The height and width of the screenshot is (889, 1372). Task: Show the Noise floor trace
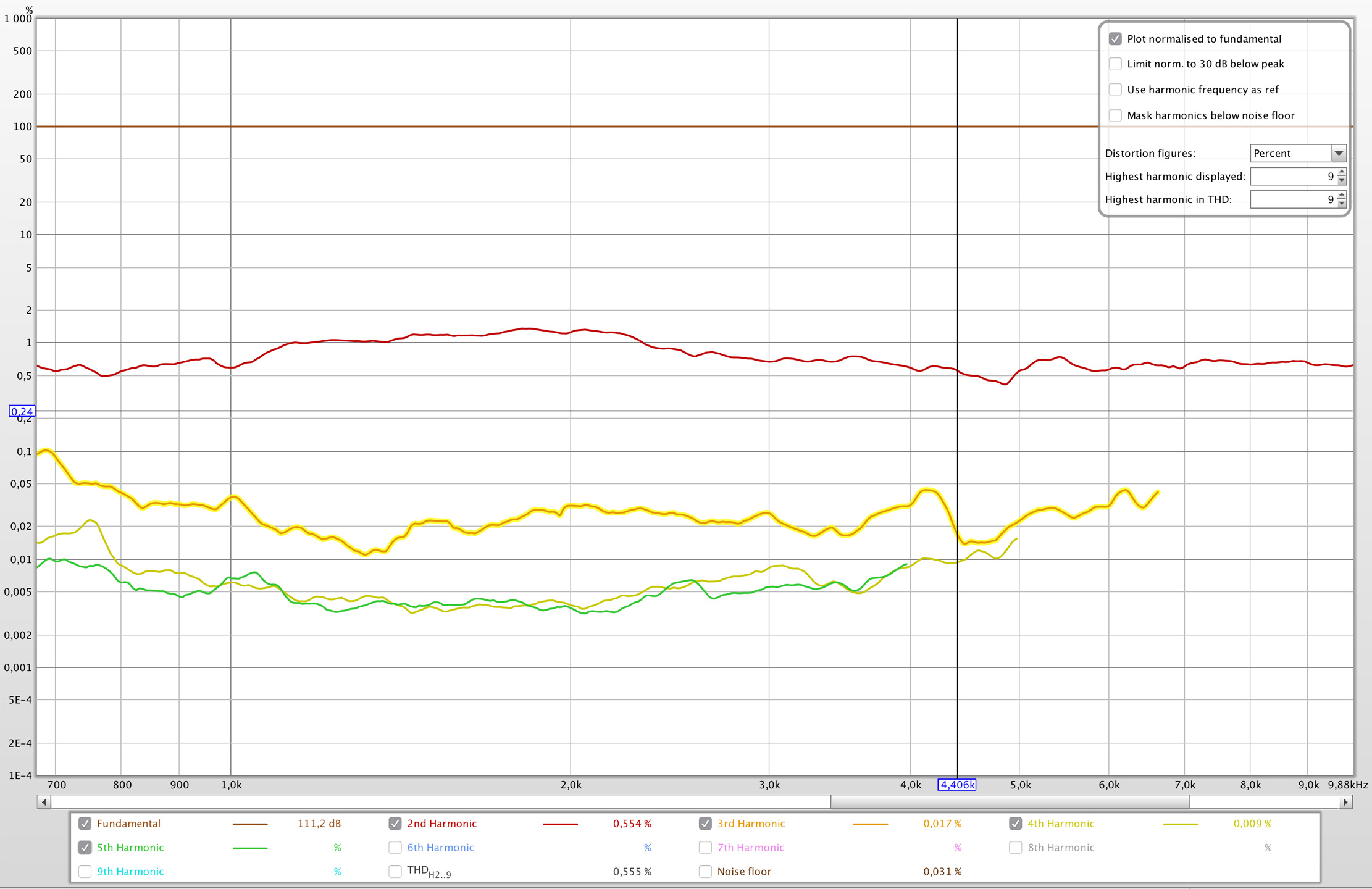705,872
